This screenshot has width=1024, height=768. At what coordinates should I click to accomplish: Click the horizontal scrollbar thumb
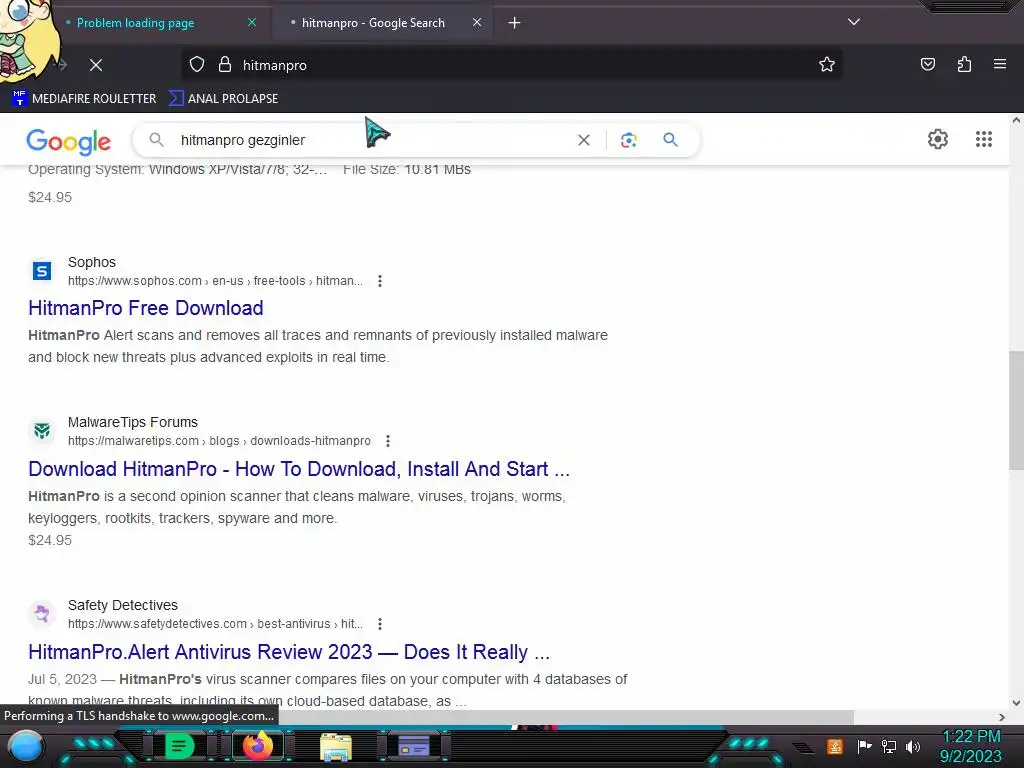[x=566, y=717]
